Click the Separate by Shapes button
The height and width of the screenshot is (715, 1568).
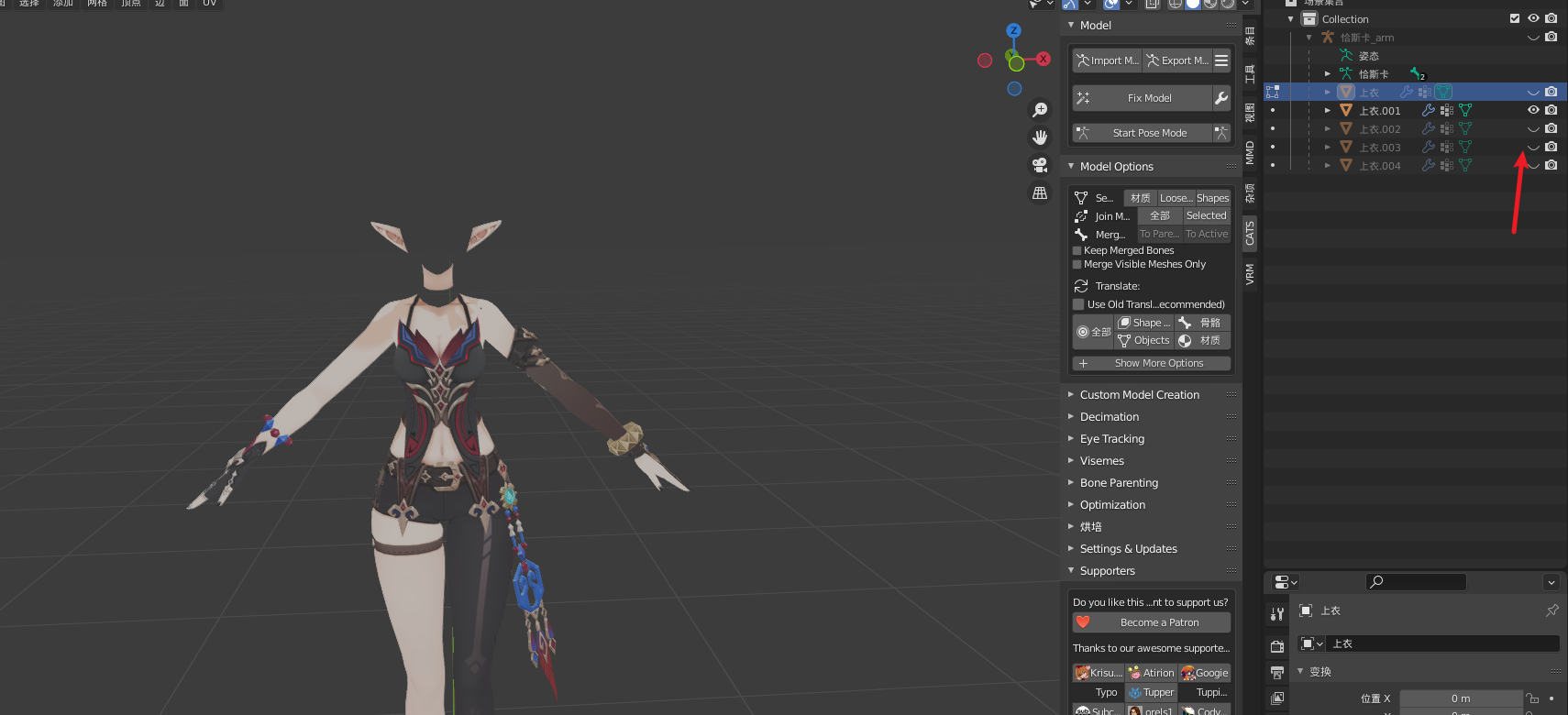pyautogui.click(x=1212, y=198)
